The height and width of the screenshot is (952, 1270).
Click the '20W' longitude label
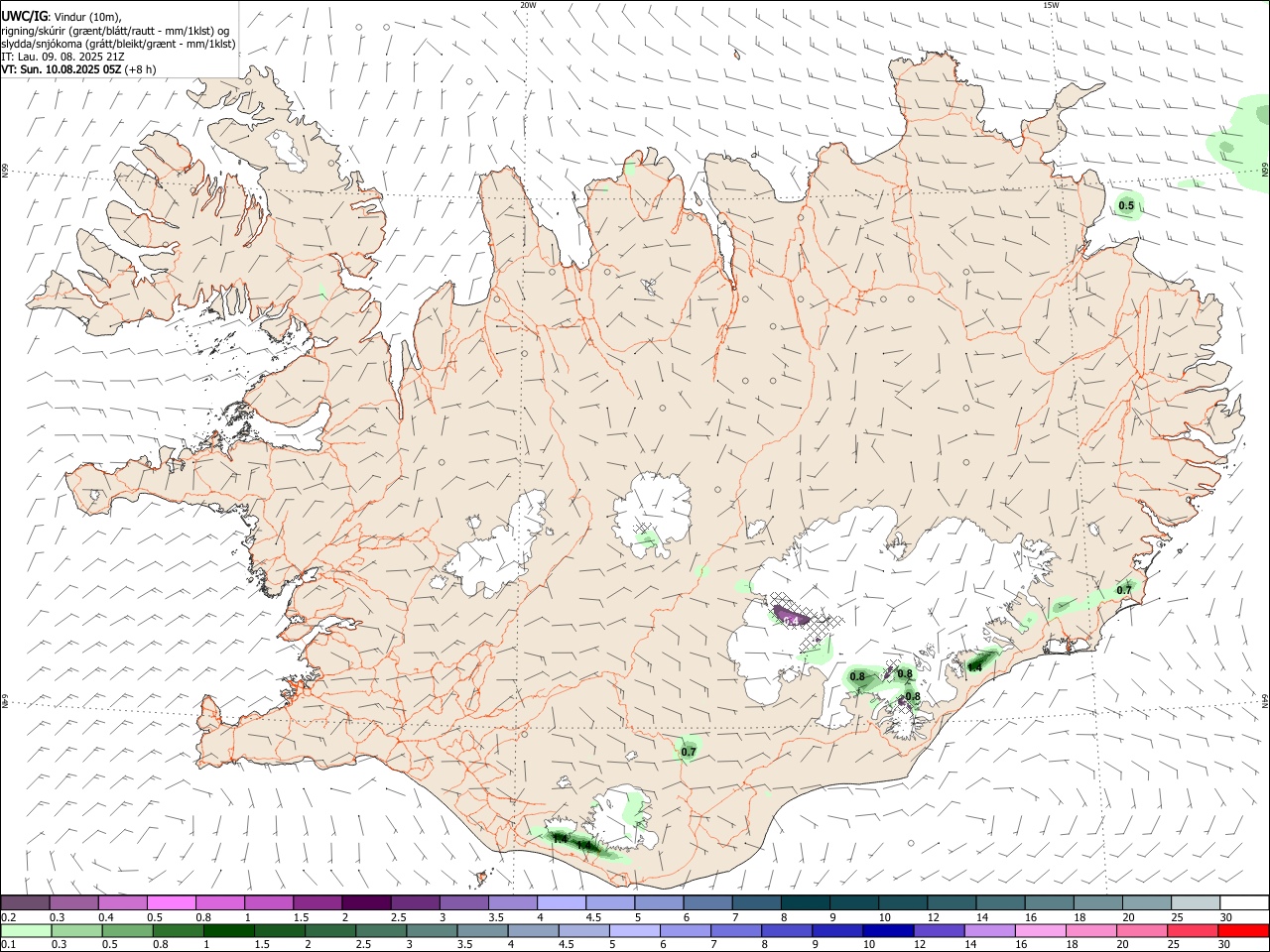tap(528, 5)
